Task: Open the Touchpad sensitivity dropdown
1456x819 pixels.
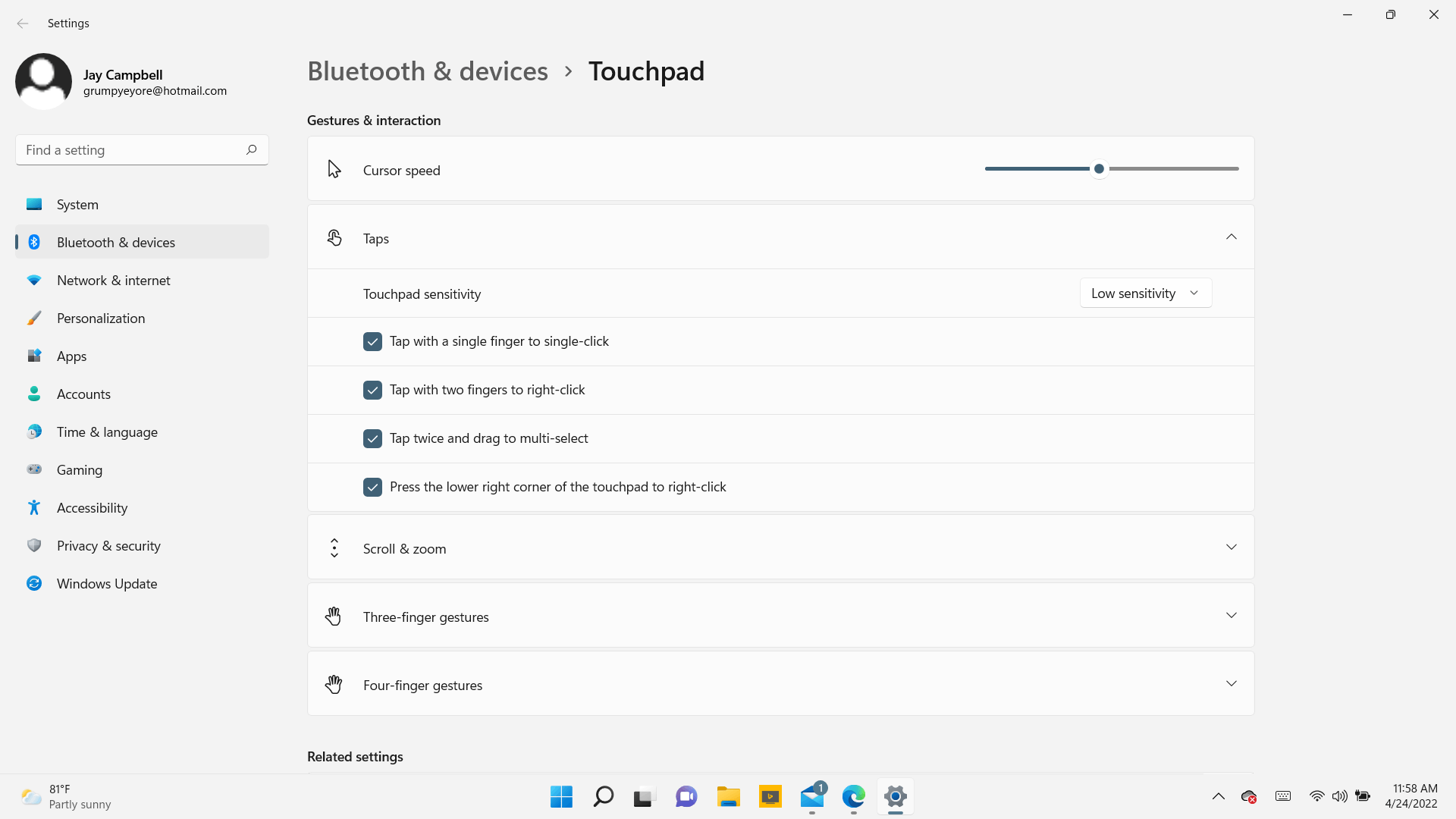Action: (x=1145, y=293)
